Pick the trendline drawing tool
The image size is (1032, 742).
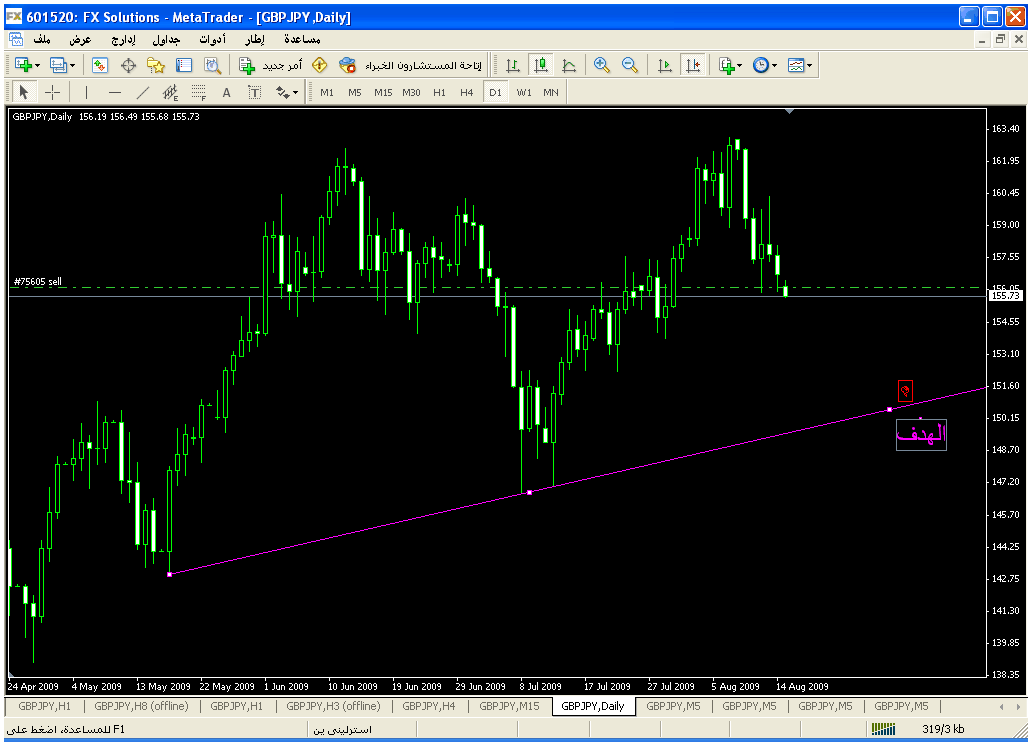[x=142, y=92]
